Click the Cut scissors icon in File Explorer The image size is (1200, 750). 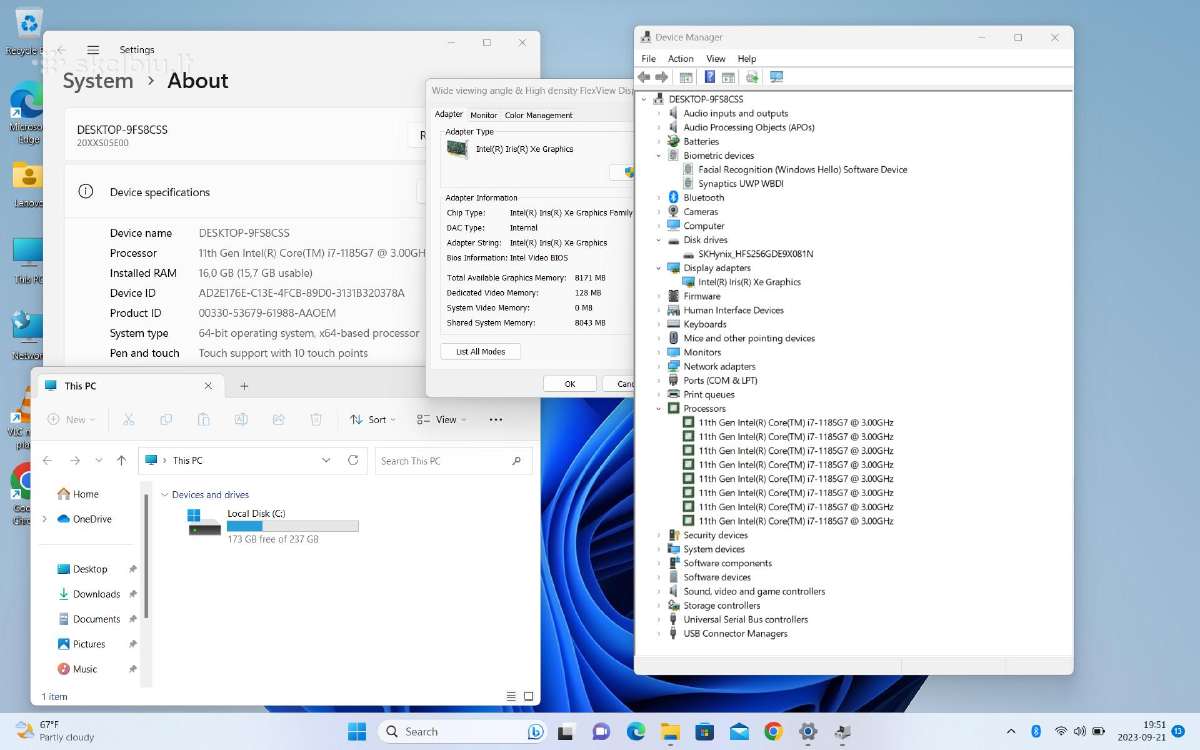click(x=129, y=420)
